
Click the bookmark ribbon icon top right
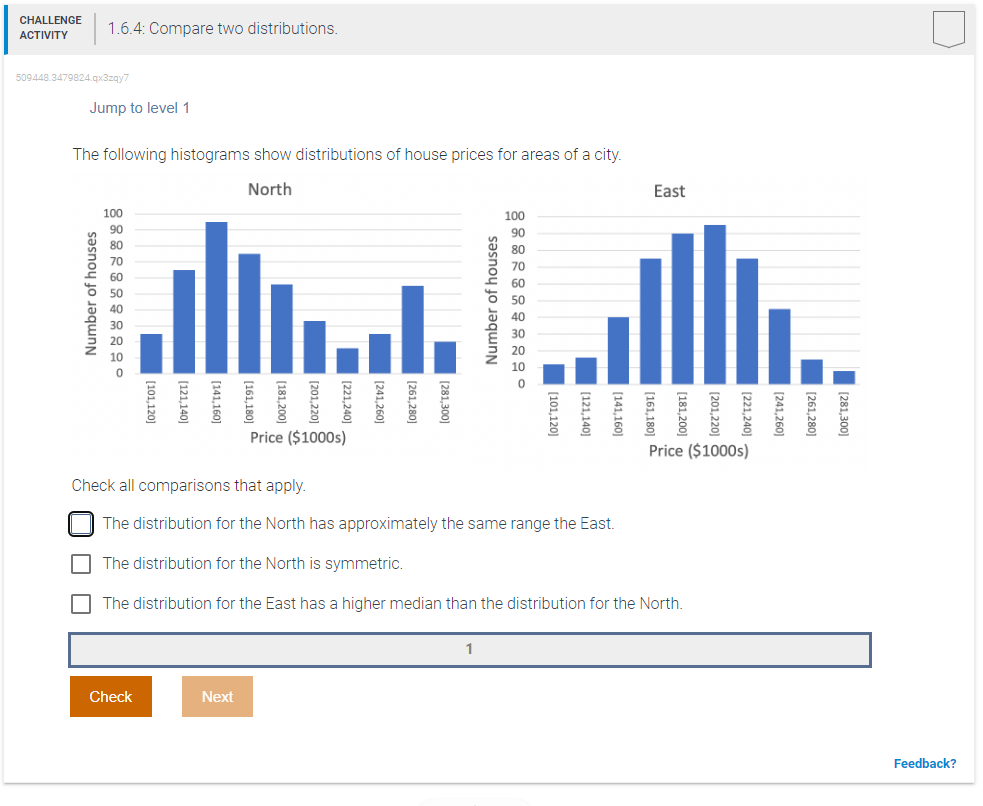[947, 29]
